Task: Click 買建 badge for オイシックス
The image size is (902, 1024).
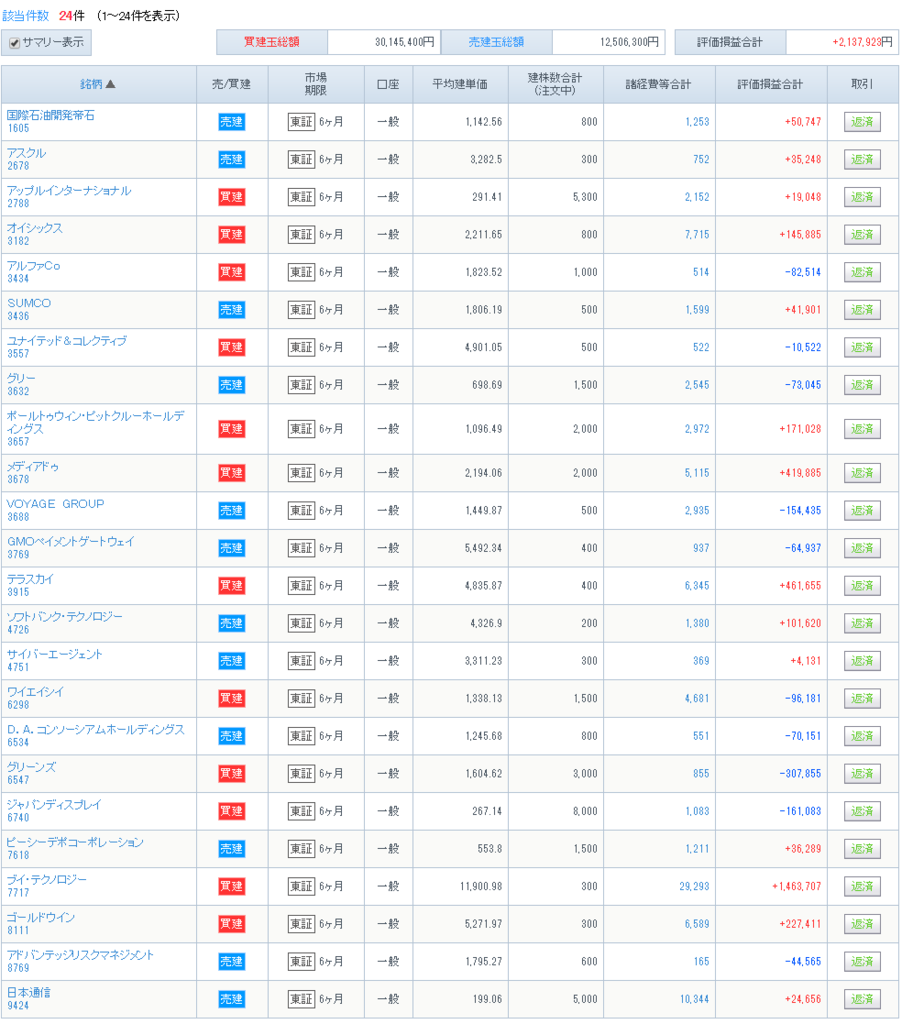Action: 232,234
